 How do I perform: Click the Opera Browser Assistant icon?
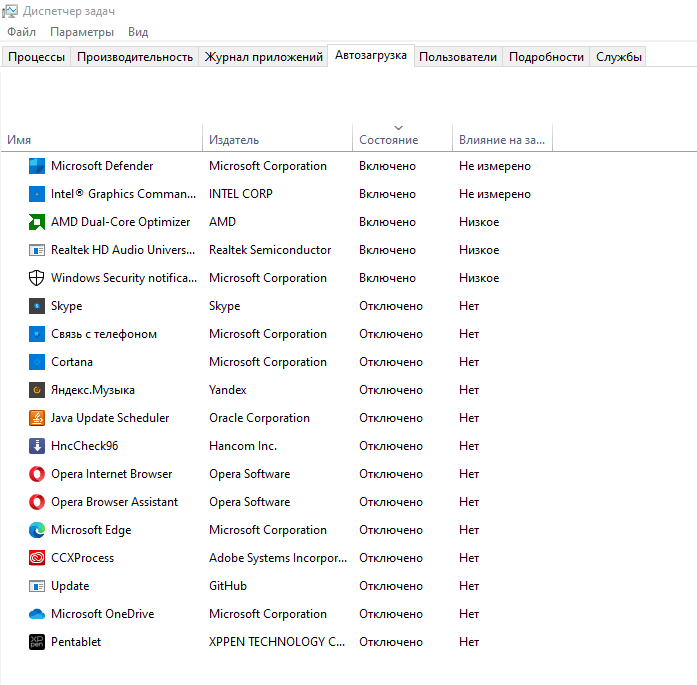tap(36, 502)
